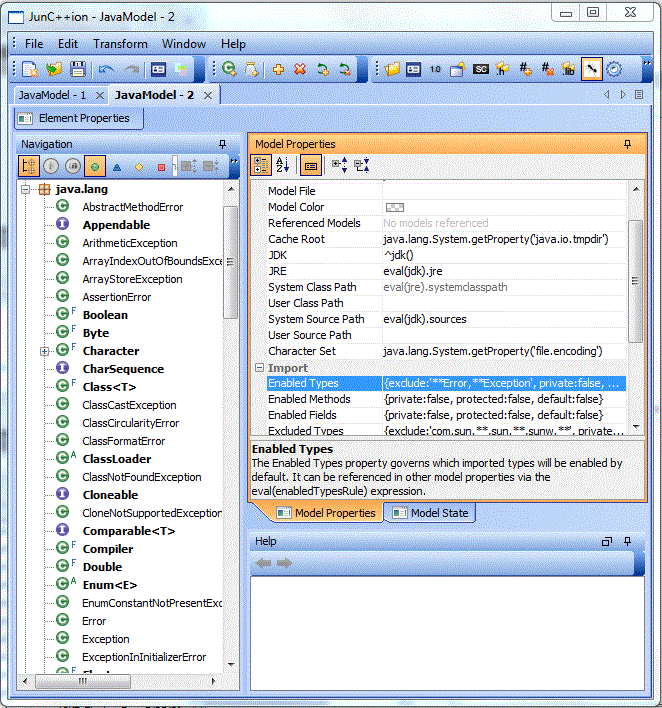The width and height of the screenshot is (662, 708).
Task: Go to previous document tab arrow
Action: (x=606, y=94)
